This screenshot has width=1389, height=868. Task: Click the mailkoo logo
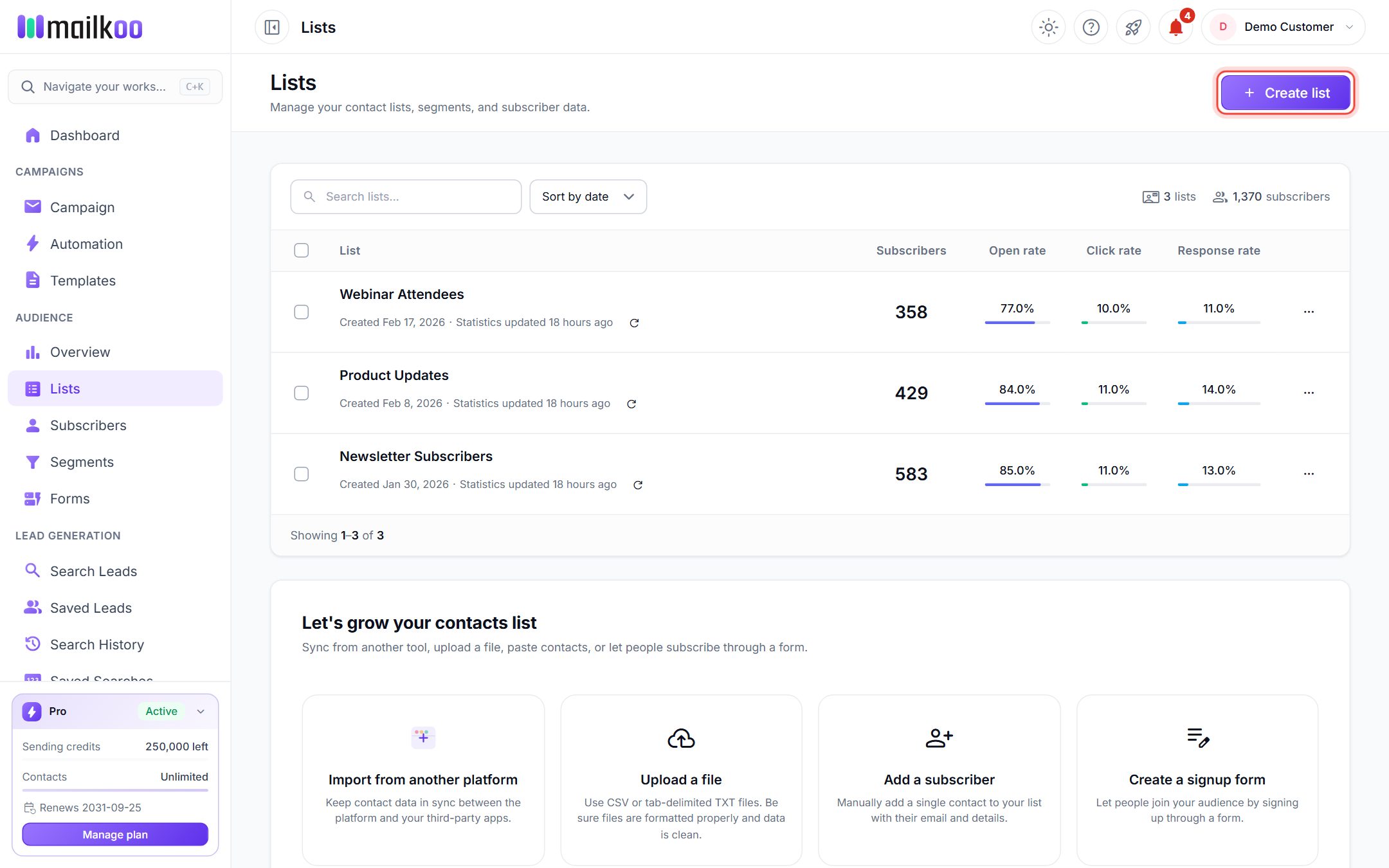80,27
